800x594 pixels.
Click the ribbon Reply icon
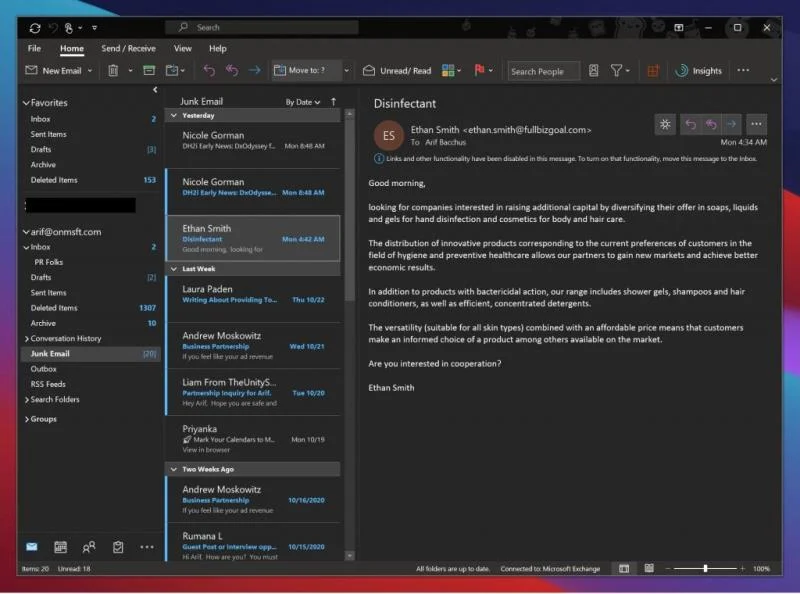(209, 70)
